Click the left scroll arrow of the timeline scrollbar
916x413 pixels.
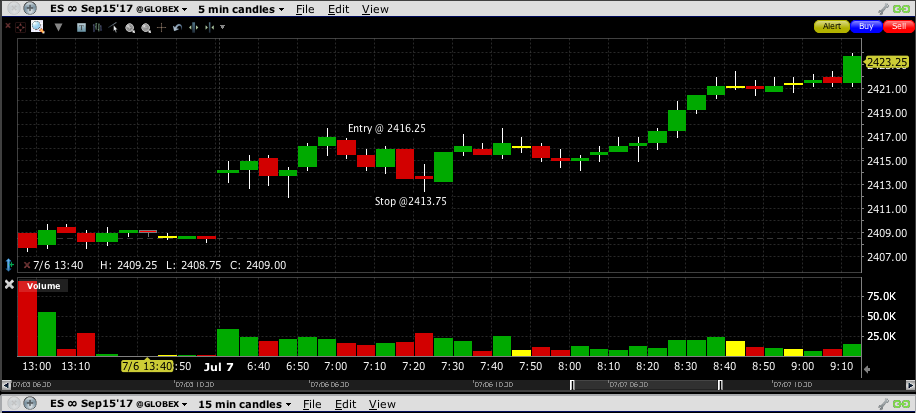5,385
